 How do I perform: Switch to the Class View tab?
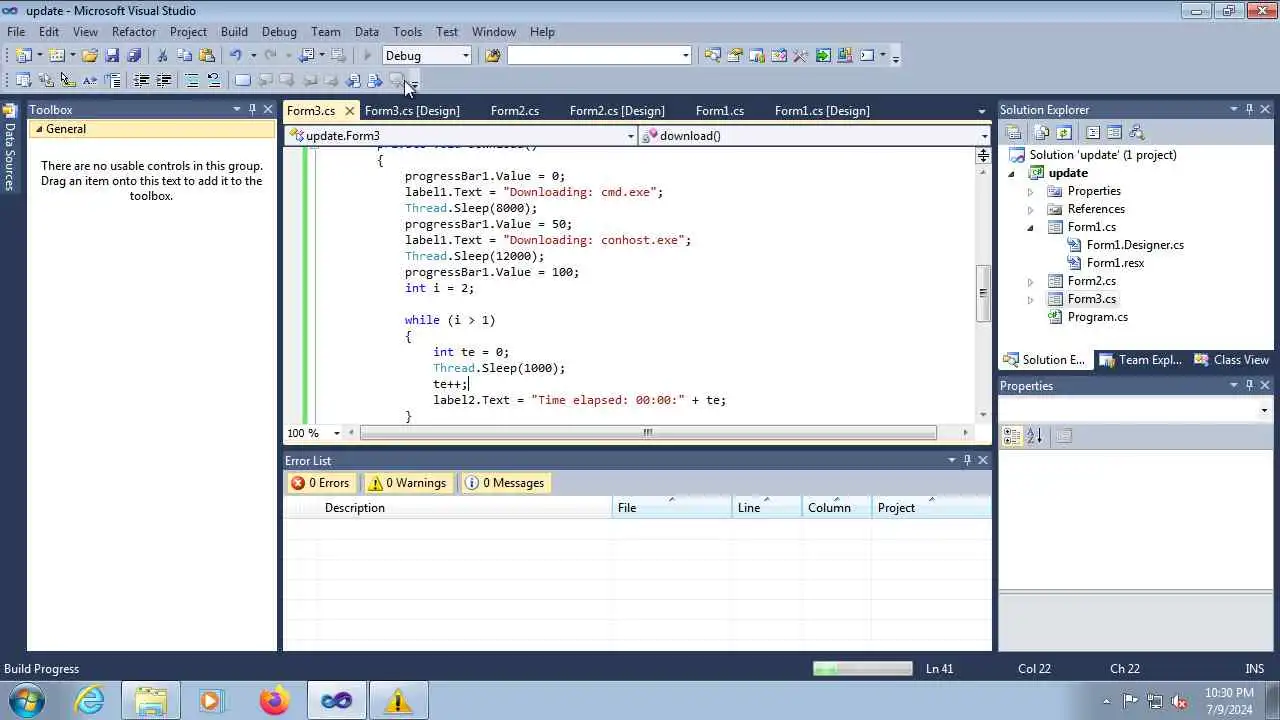click(x=1232, y=360)
